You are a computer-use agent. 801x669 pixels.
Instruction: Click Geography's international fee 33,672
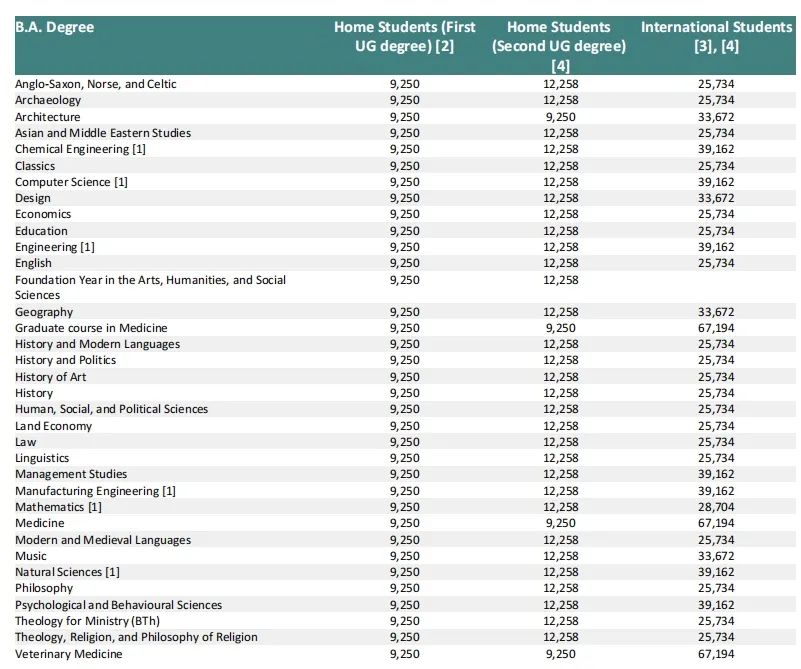click(716, 312)
